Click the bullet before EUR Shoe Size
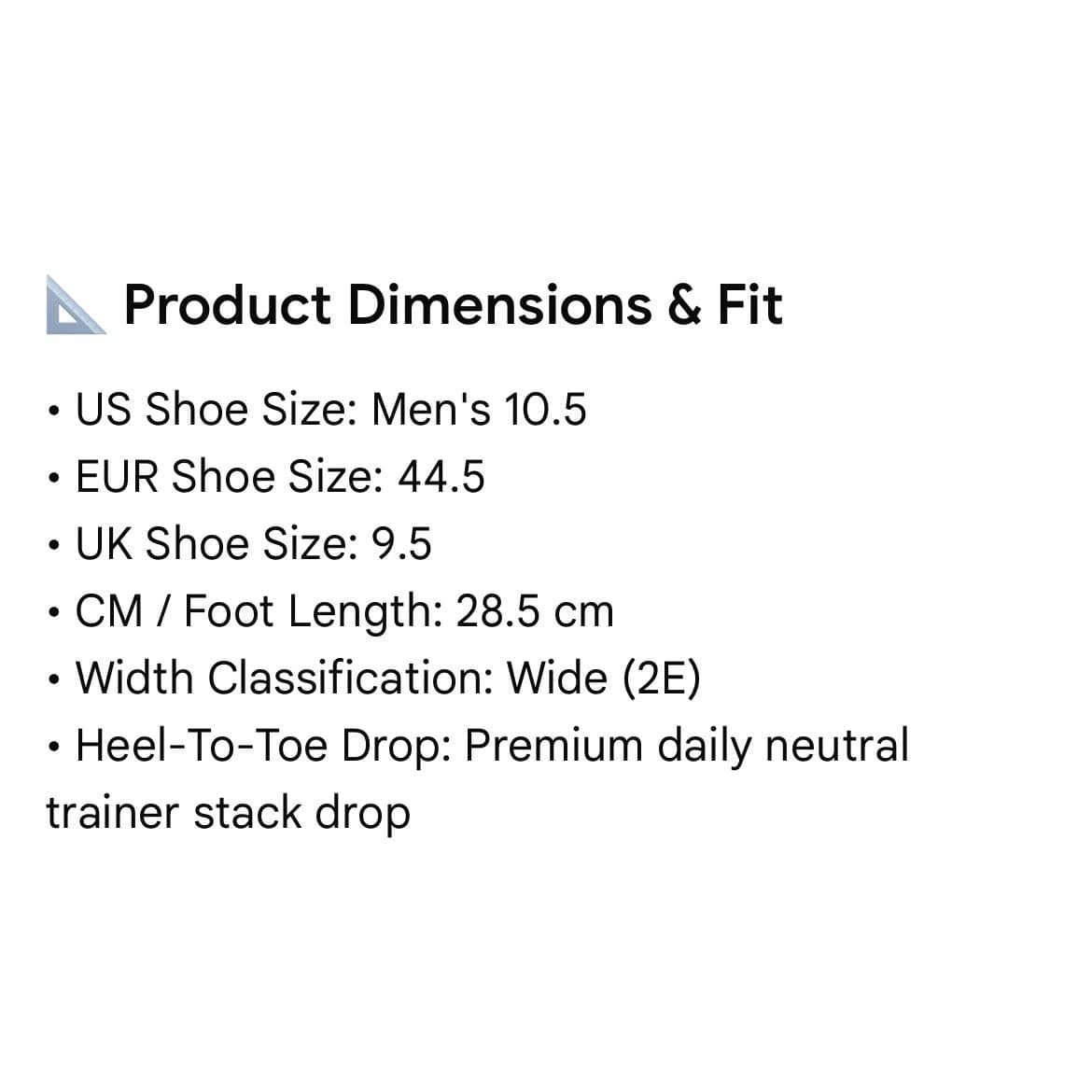This screenshot has height=1092, width=1092. click(53, 479)
